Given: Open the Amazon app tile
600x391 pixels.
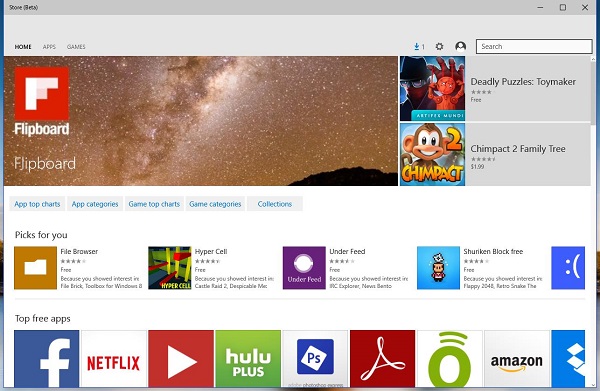Looking at the screenshot, I should (517, 359).
